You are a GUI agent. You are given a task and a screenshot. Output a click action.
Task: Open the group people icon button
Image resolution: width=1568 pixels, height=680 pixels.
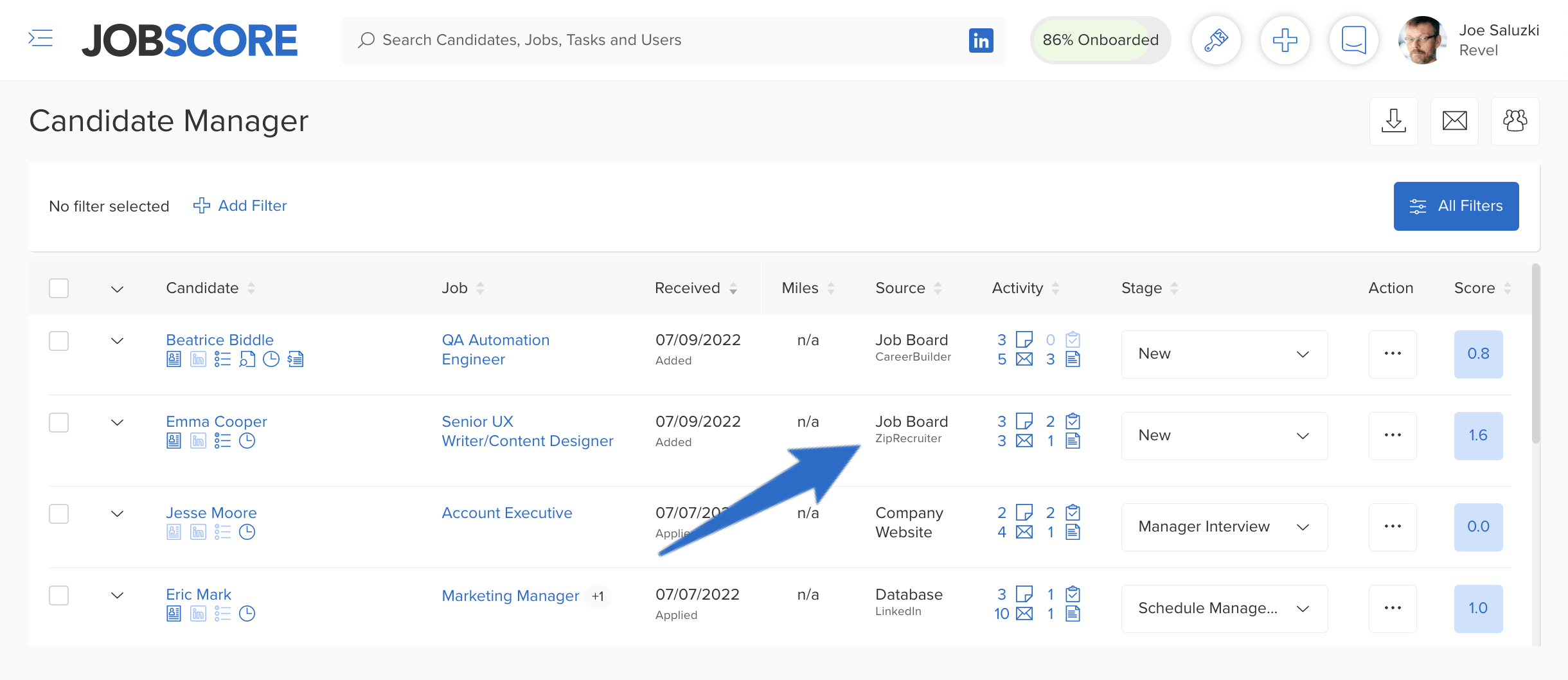tap(1515, 121)
